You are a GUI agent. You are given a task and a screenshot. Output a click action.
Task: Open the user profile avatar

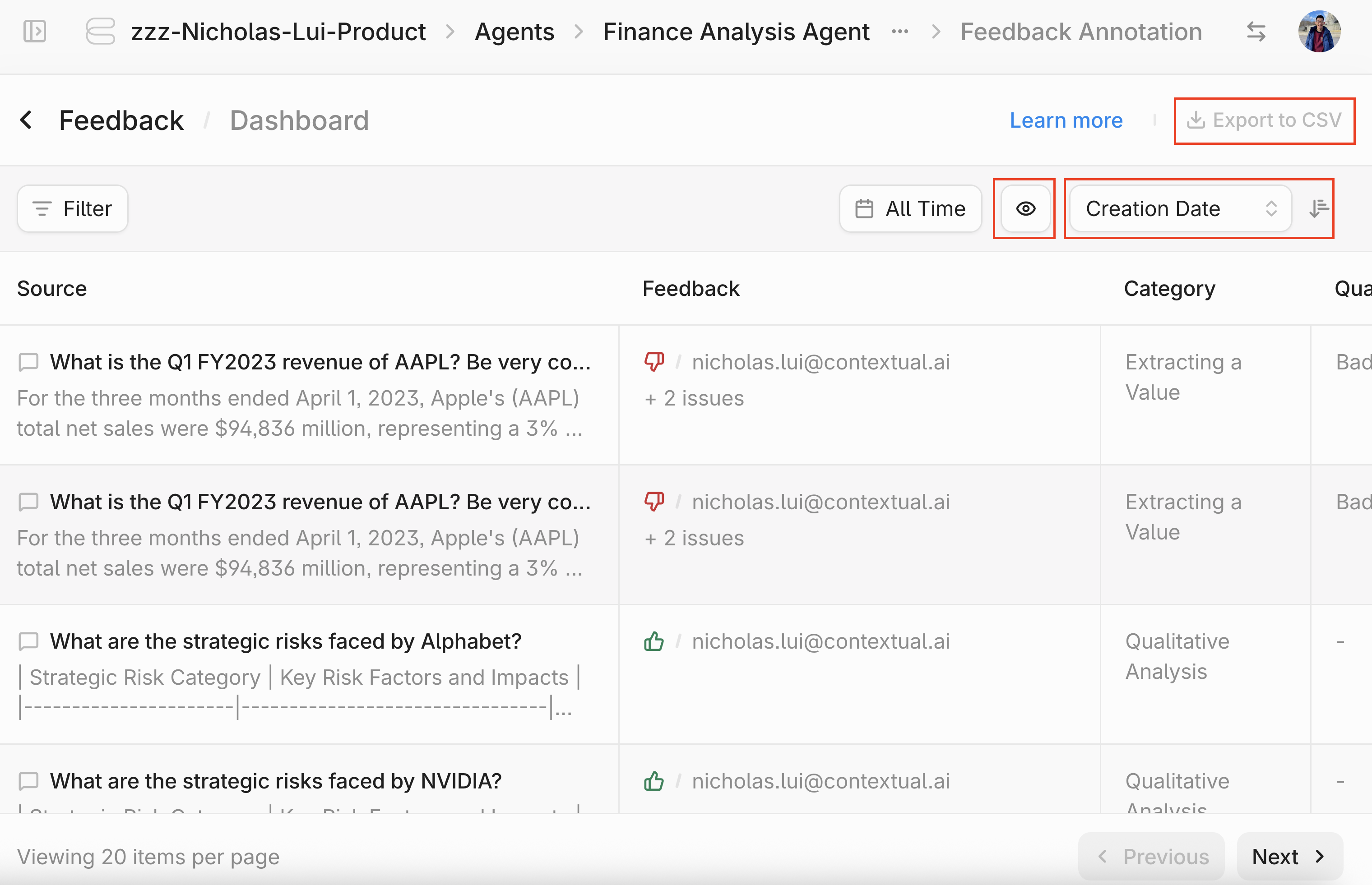click(x=1319, y=32)
